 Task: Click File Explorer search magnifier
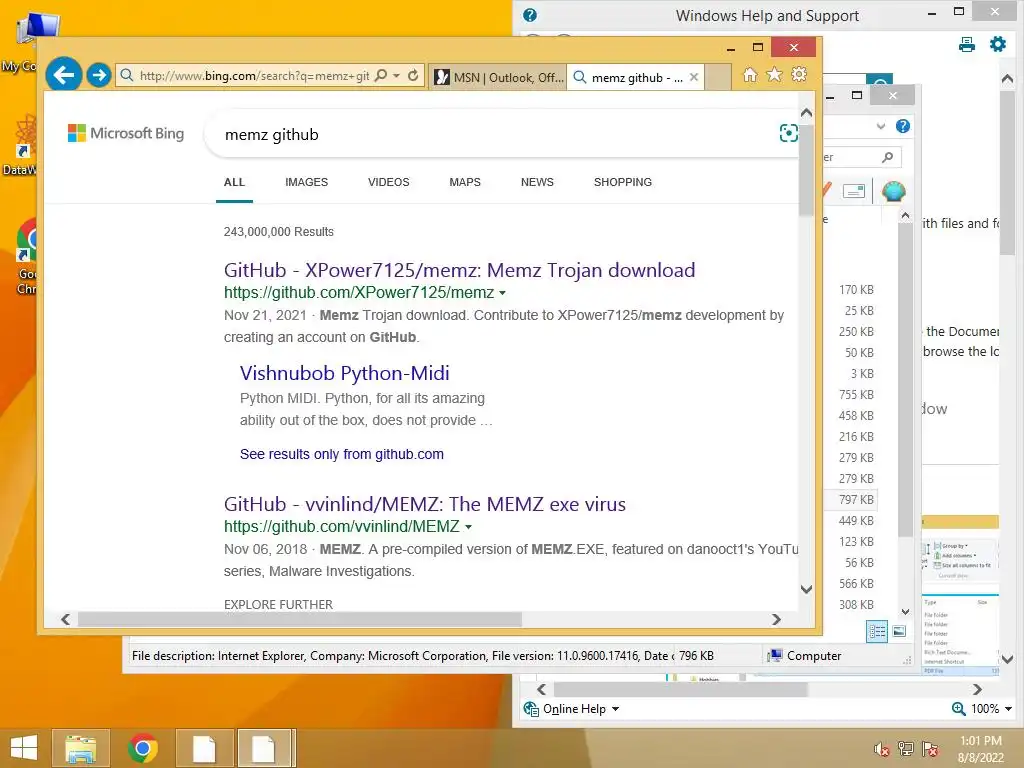point(887,157)
